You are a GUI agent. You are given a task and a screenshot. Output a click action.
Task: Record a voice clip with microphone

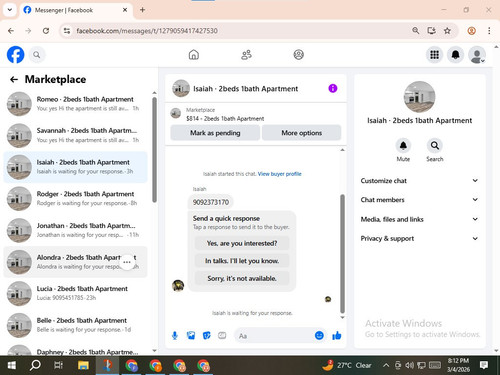[x=175, y=336]
